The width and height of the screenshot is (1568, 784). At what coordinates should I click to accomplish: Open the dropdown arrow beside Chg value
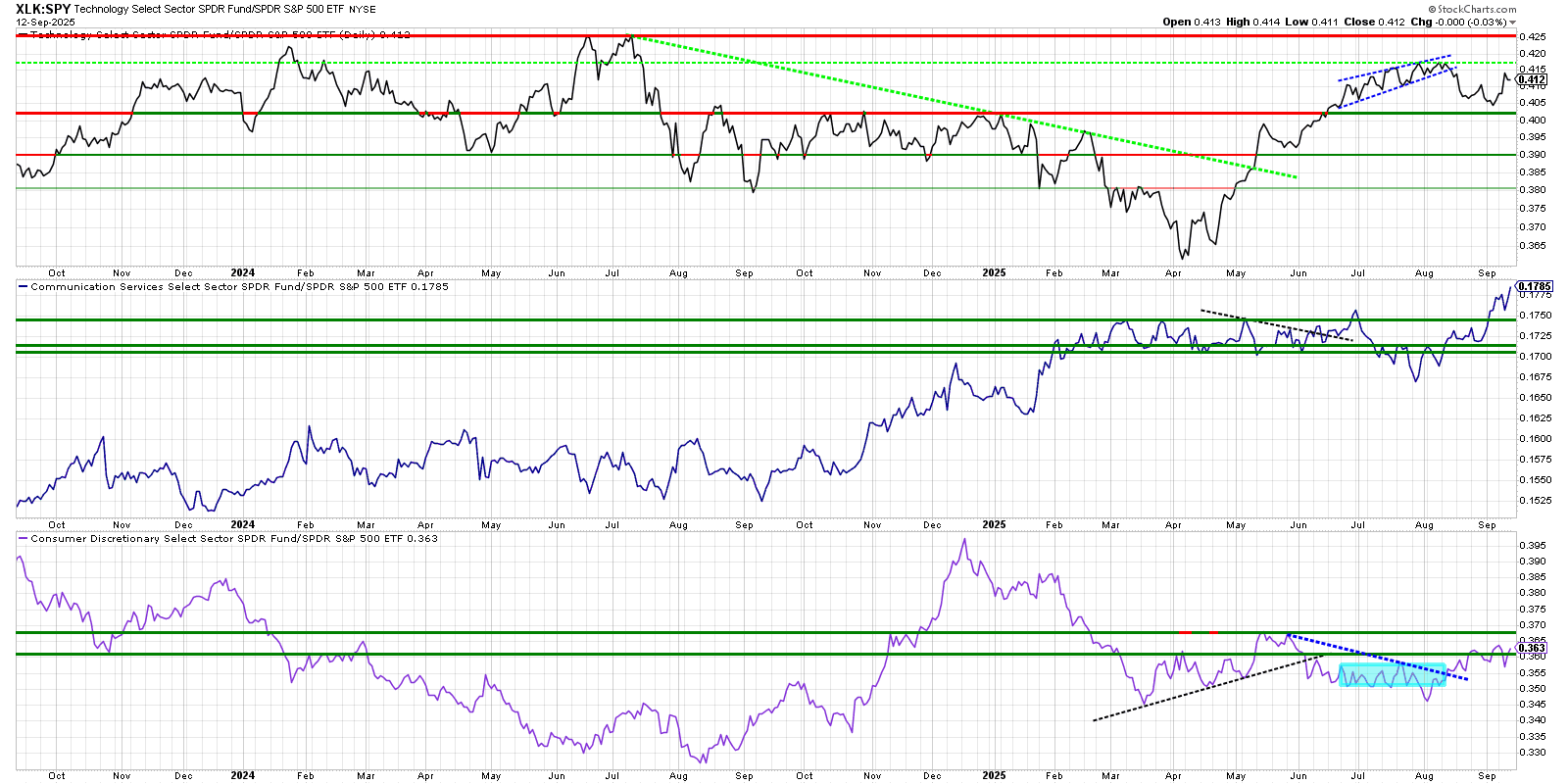point(1513,23)
